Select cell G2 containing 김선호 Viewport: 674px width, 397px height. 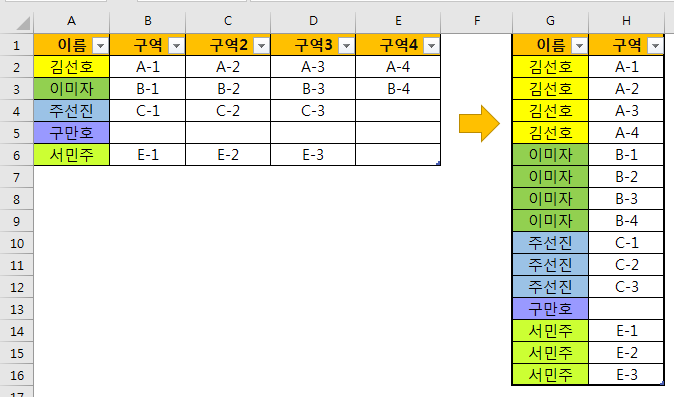(x=550, y=67)
